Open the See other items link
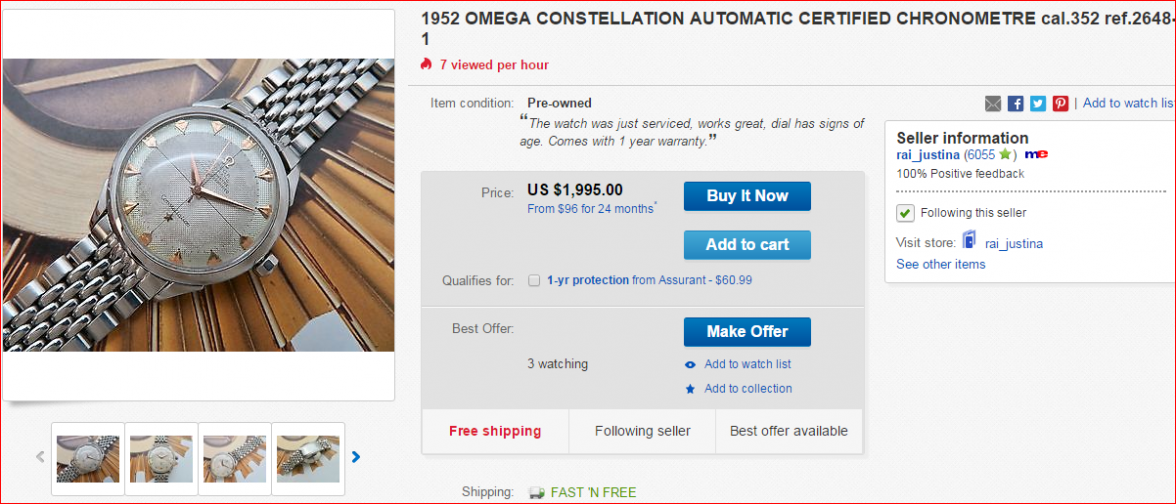The height and width of the screenshot is (504, 1176). click(940, 264)
